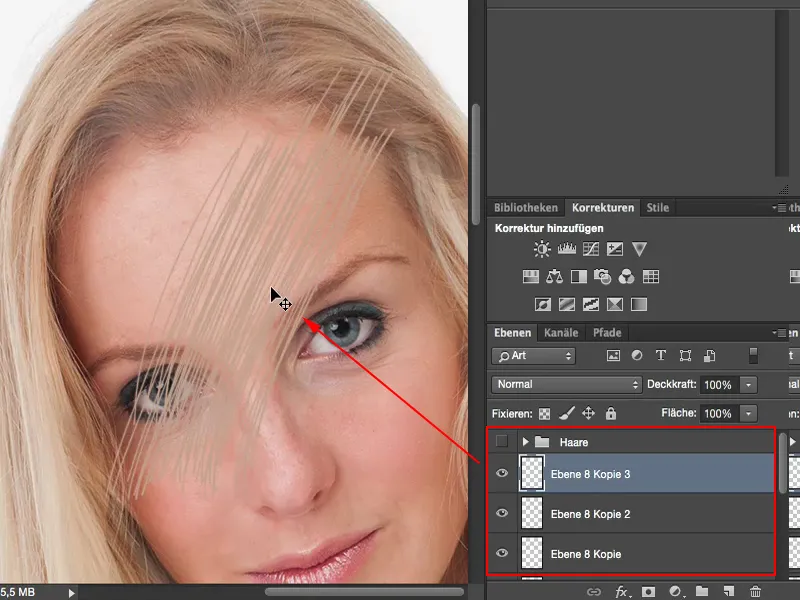Show the Haare group visibility
The width and height of the screenshot is (800, 600).
[502, 440]
